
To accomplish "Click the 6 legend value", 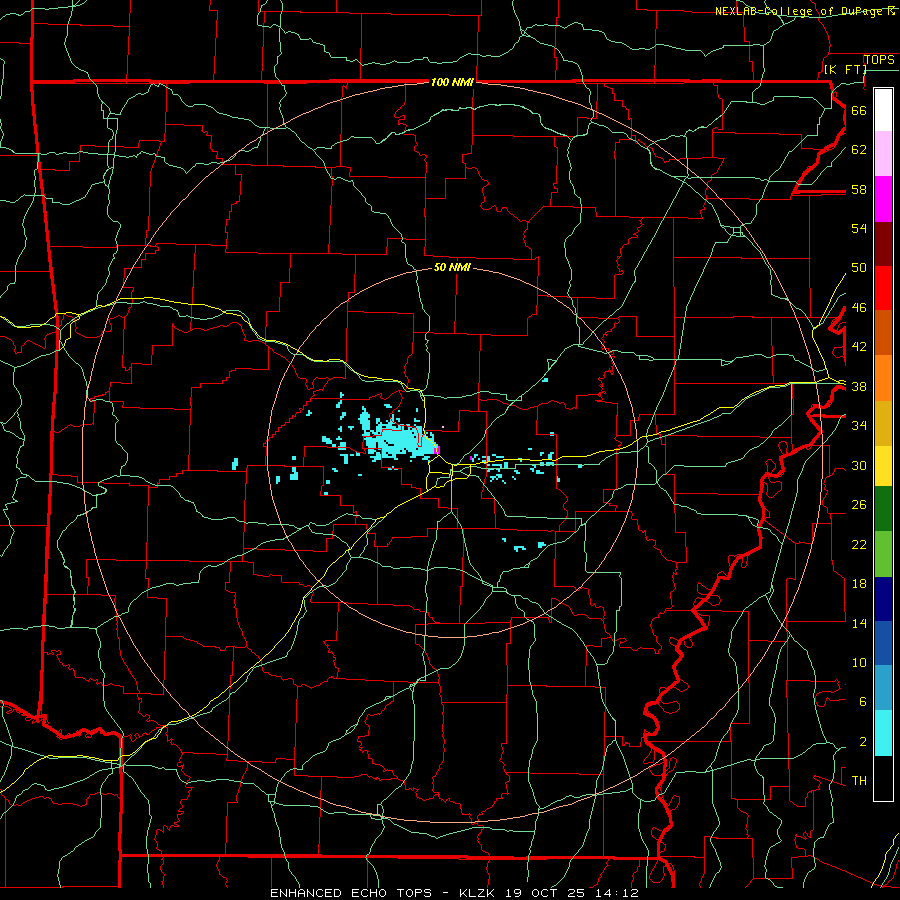I will 862,702.
